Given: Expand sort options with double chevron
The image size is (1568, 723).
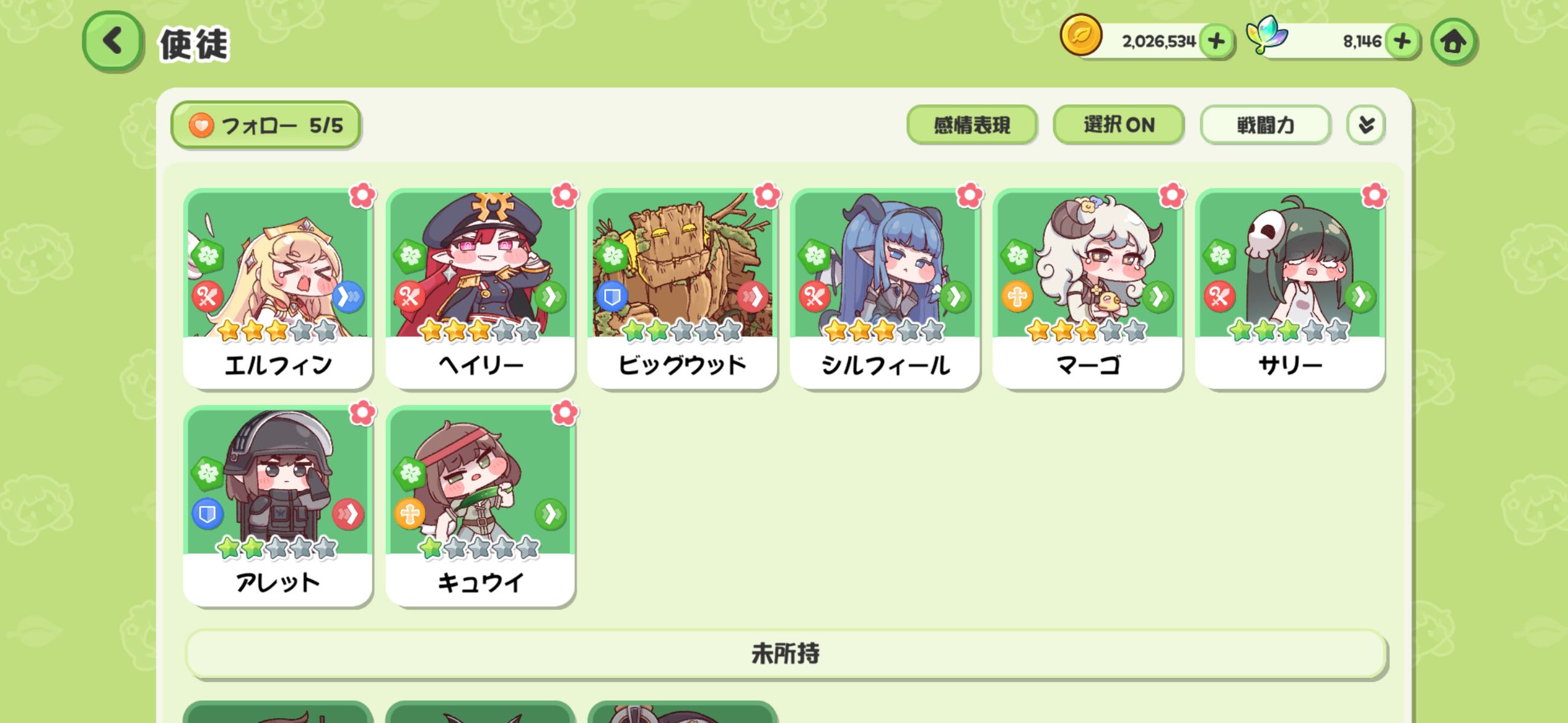Looking at the screenshot, I should 1366,125.
